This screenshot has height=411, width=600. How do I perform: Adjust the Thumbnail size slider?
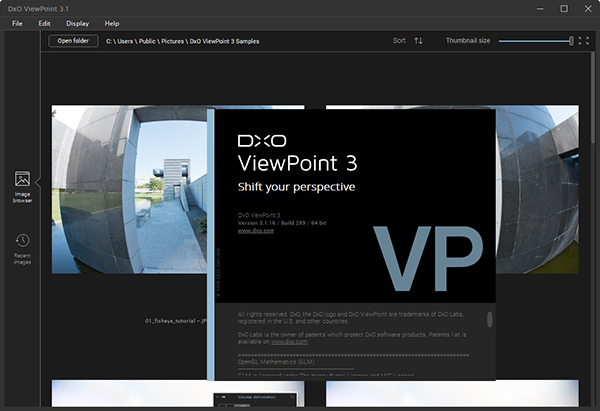[536, 41]
